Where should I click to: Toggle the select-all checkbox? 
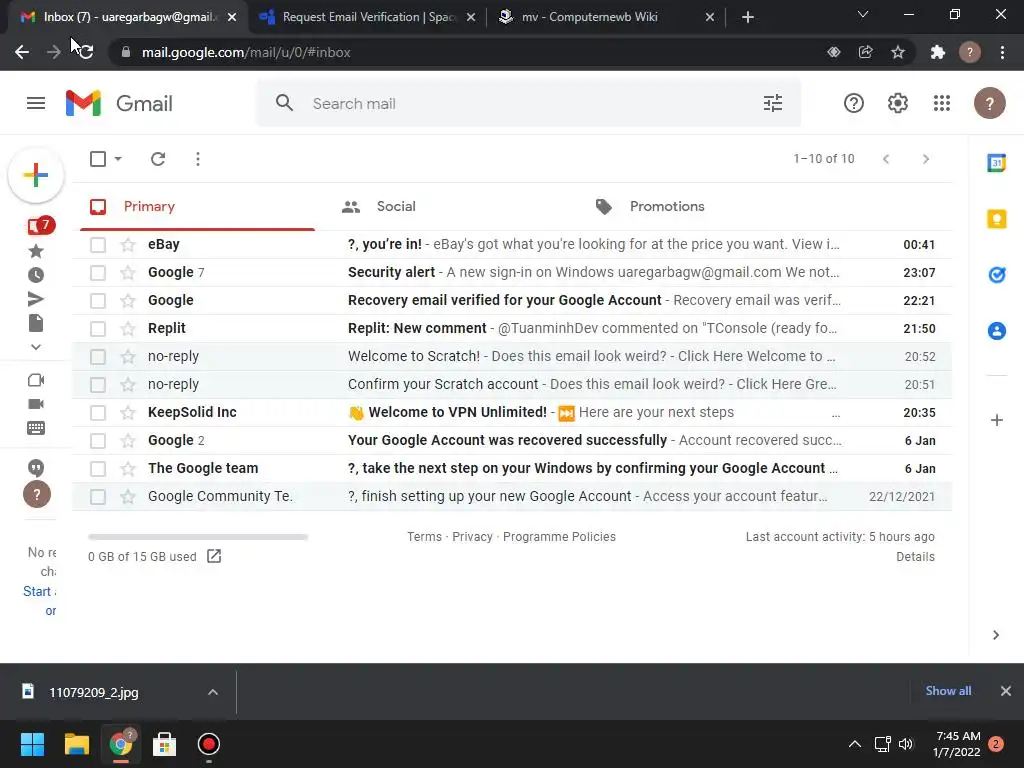(x=98, y=159)
